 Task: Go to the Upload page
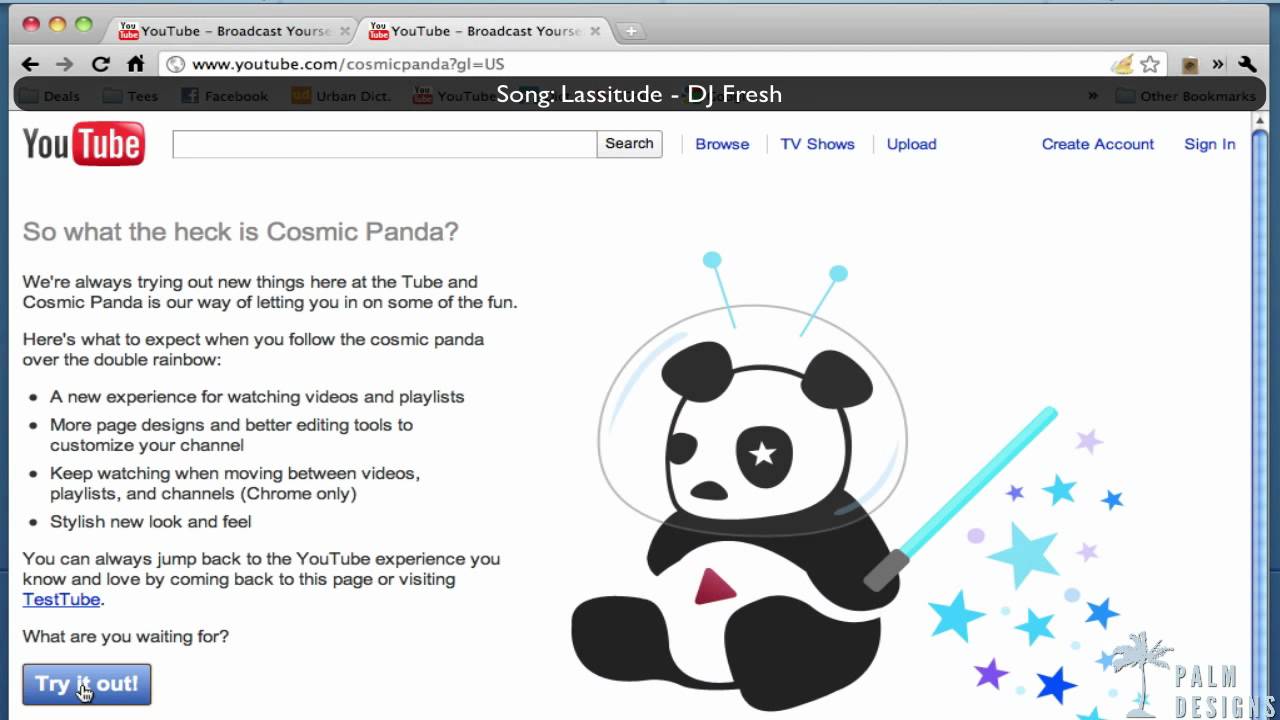(911, 144)
